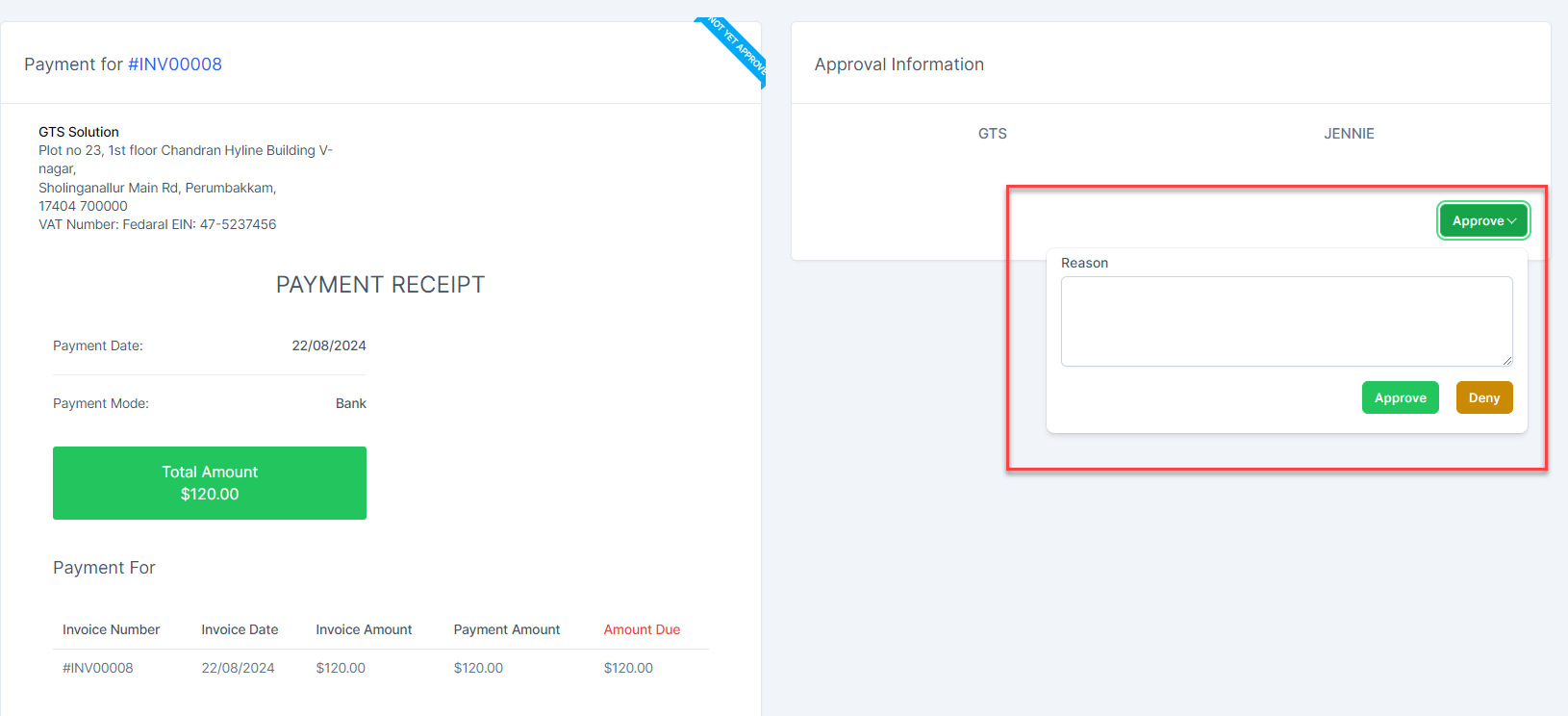Click the GTS Solution company name
The width and height of the screenshot is (1568, 716).
click(x=79, y=132)
